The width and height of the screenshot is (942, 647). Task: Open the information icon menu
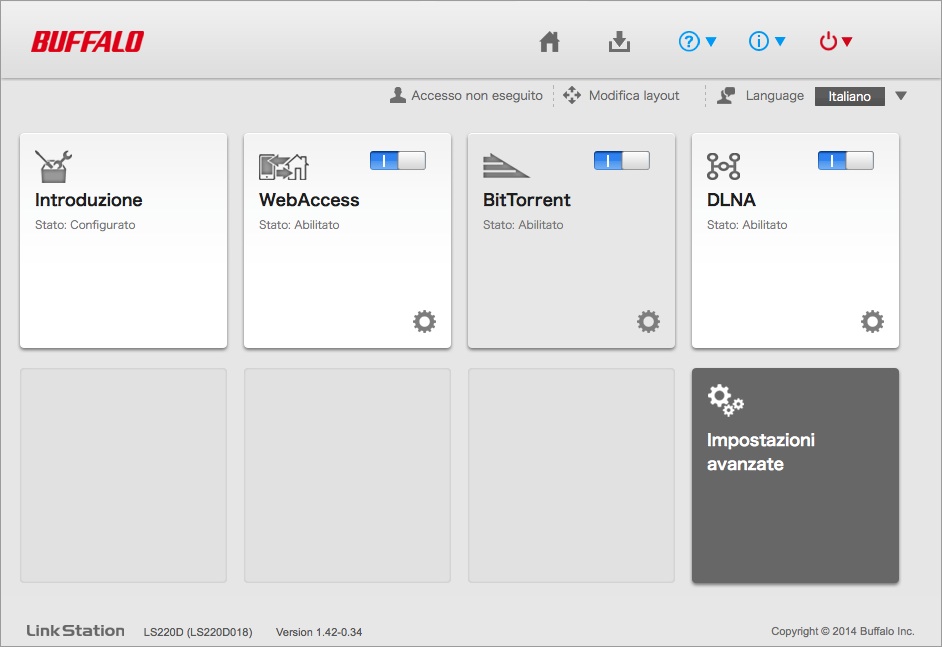tap(767, 41)
